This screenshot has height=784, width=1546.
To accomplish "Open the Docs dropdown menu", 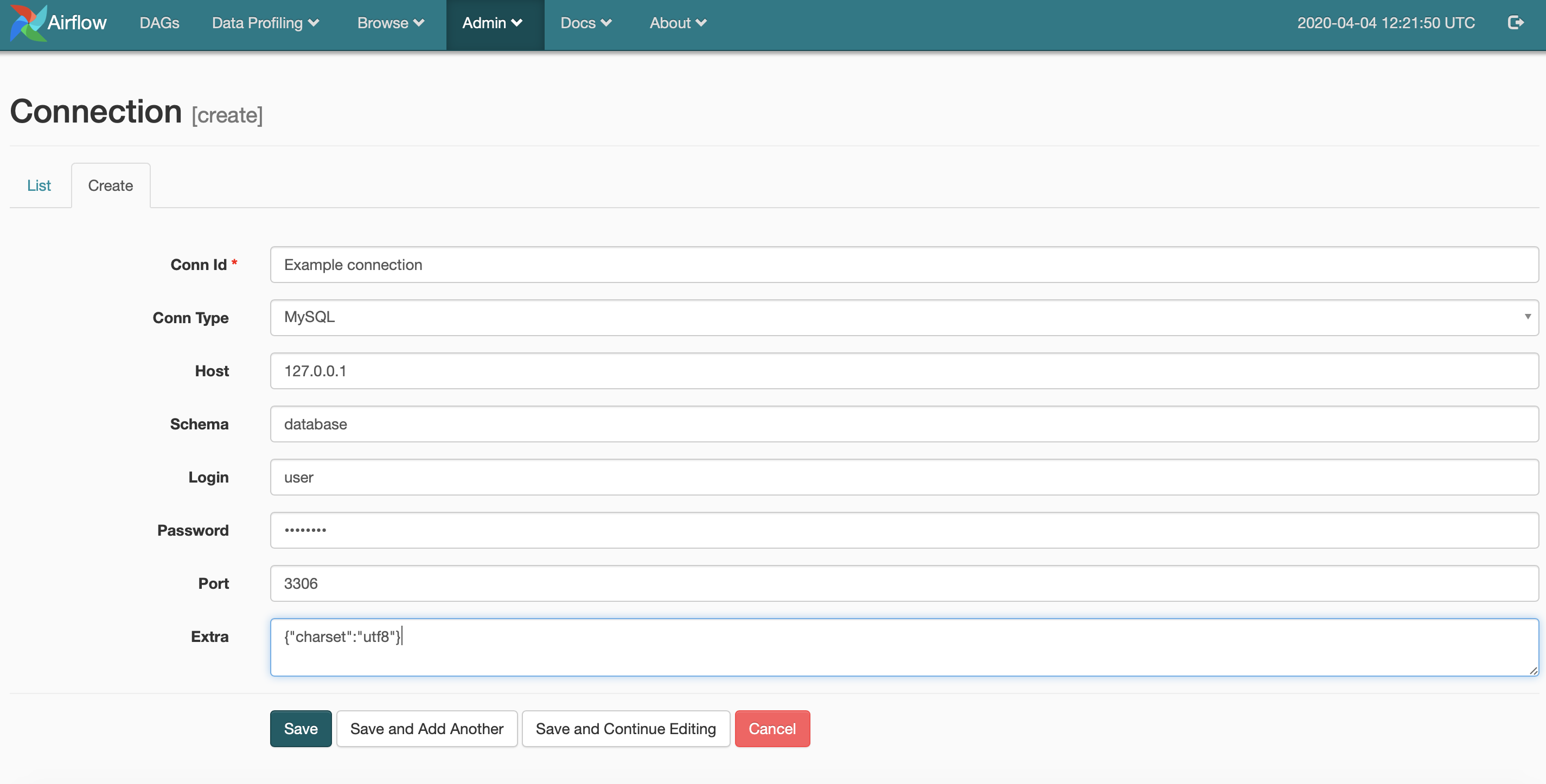I will [585, 22].
